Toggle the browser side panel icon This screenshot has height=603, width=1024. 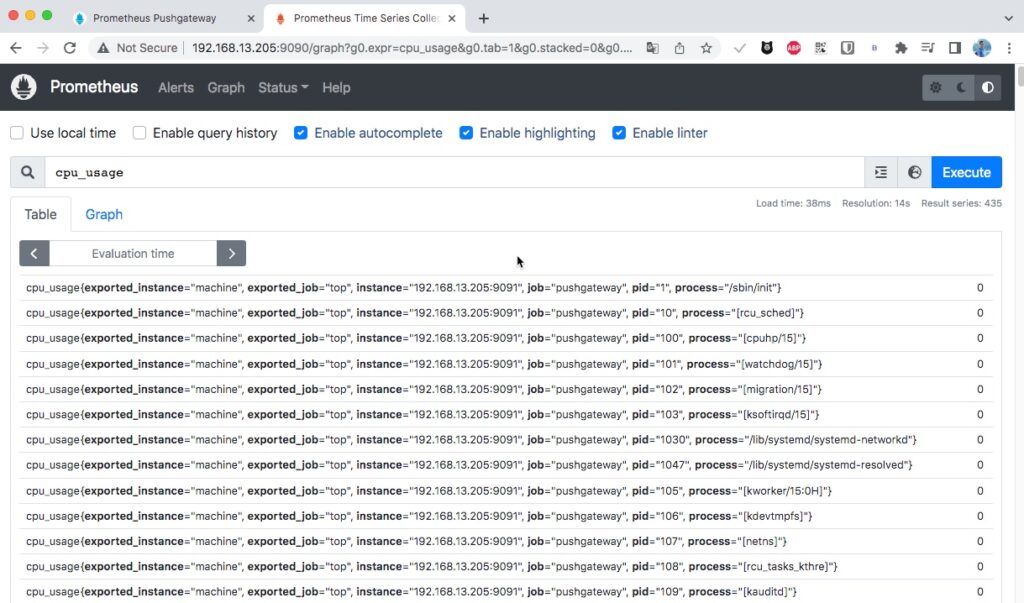(x=955, y=48)
